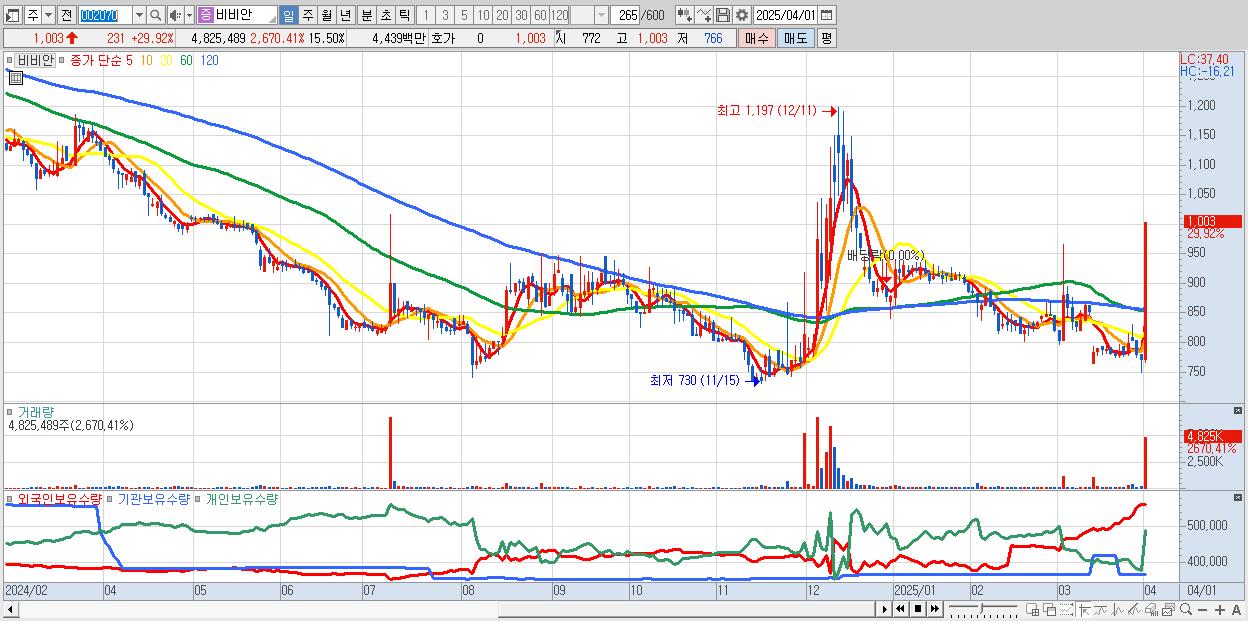Click the high-low marker icon
This screenshot has height=621, width=1248.
(1084, 609)
